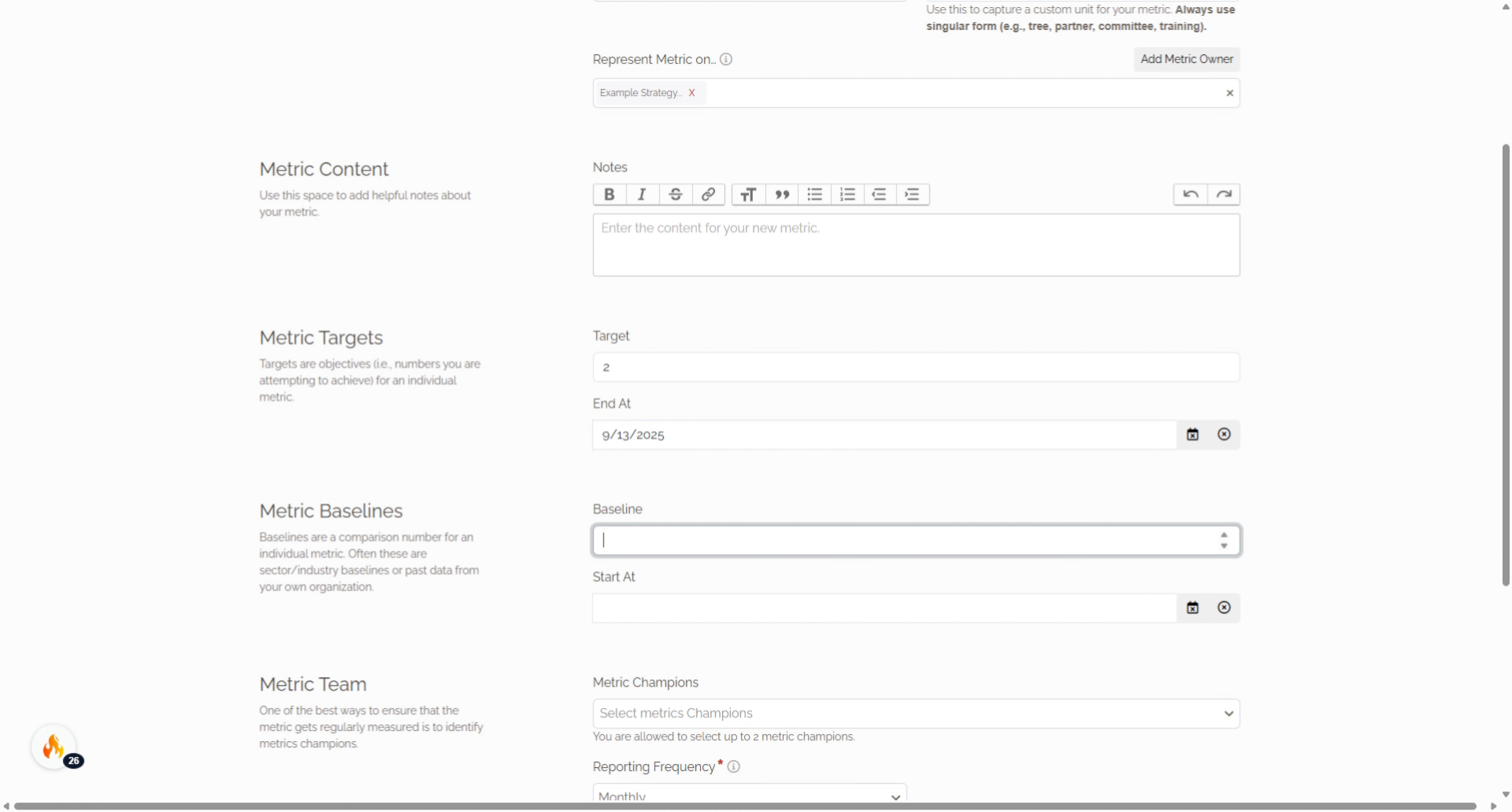The image size is (1512, 812).
Task: Click the Metric Content heading
Action: 324,169
